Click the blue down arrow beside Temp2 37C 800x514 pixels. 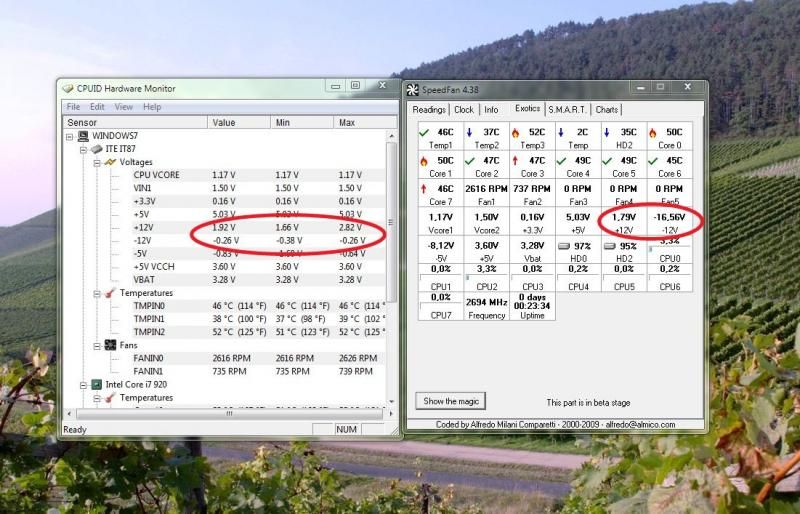(469, 132)
